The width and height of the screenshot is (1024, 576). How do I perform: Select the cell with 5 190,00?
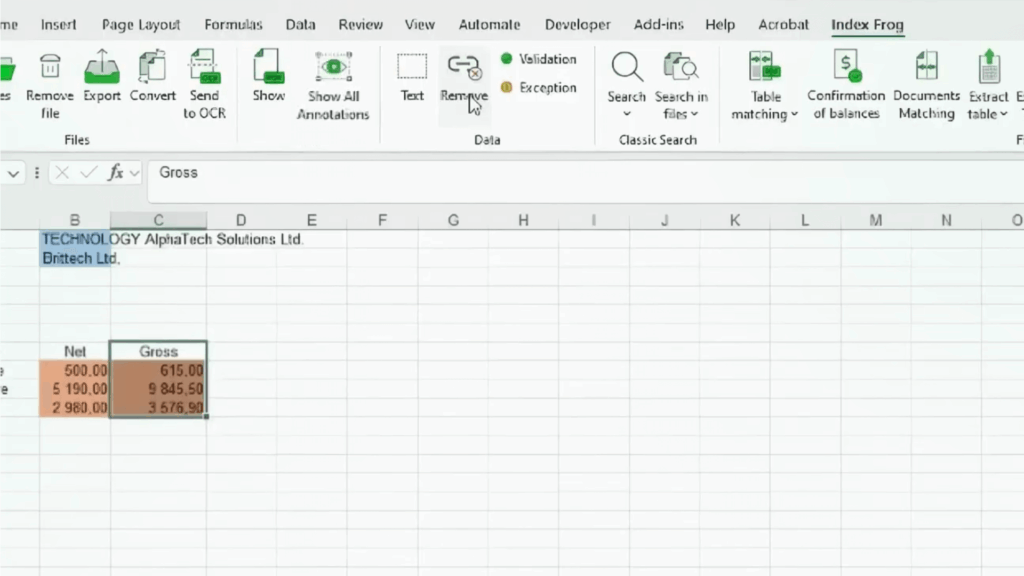[x=74, y=389]
